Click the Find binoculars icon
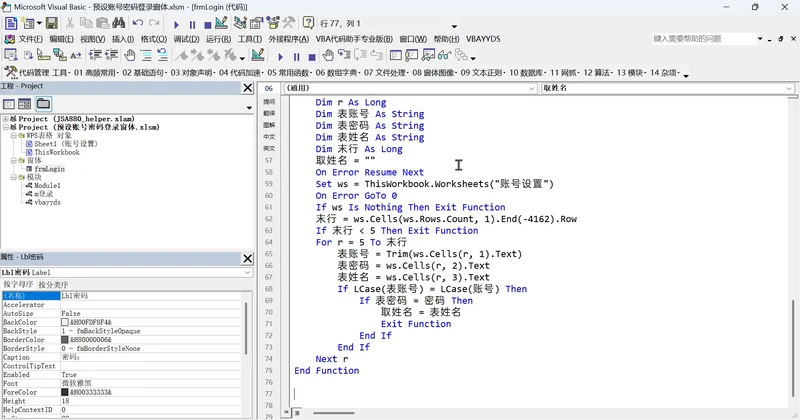800x420 pixels. tap(119, 23)
